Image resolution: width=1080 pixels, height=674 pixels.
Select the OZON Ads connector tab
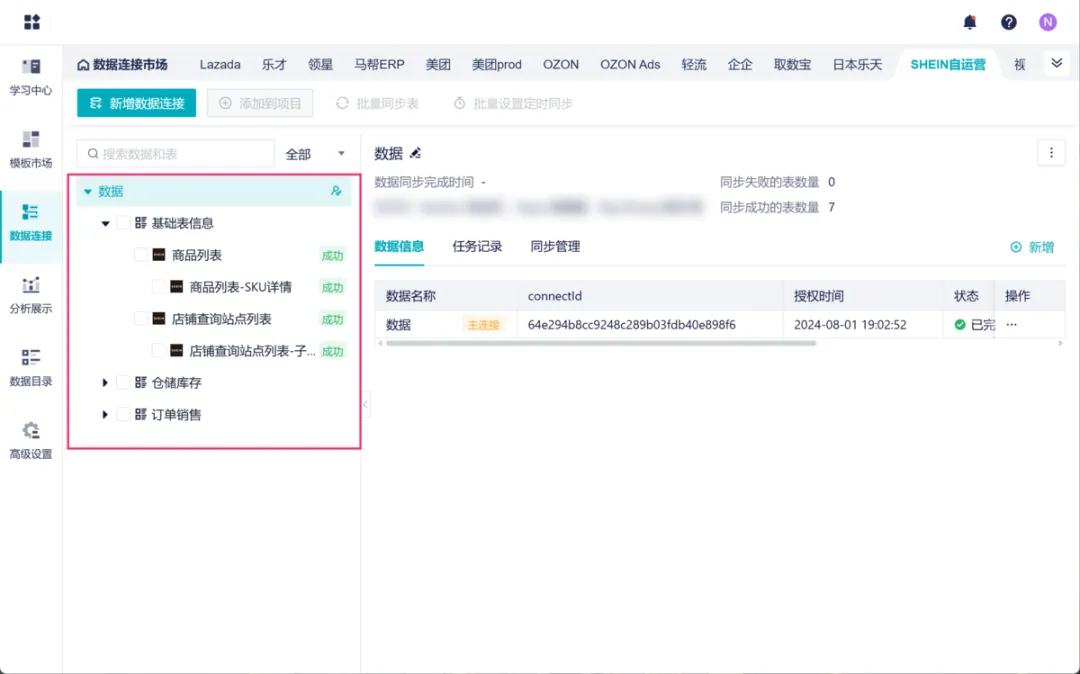(x=630, y=64)
